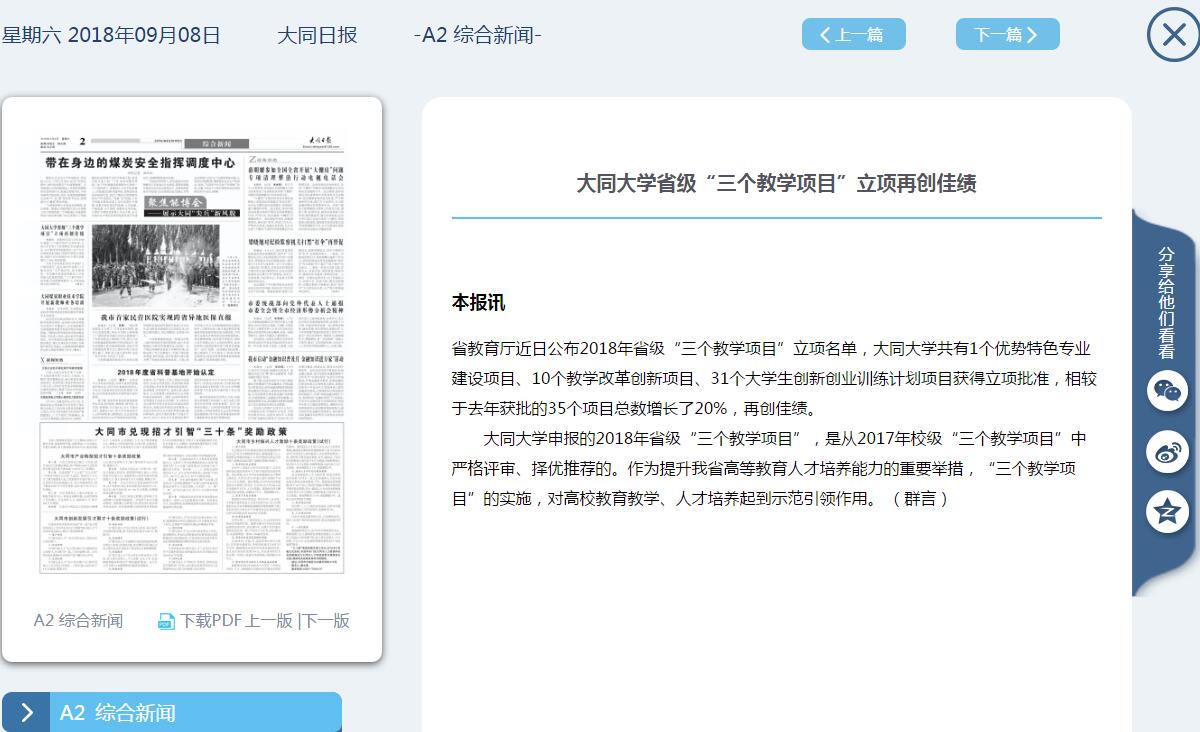Go to next article with 下一篇 button
This screenshot has height=732, width=1200.
point(1007,34)
